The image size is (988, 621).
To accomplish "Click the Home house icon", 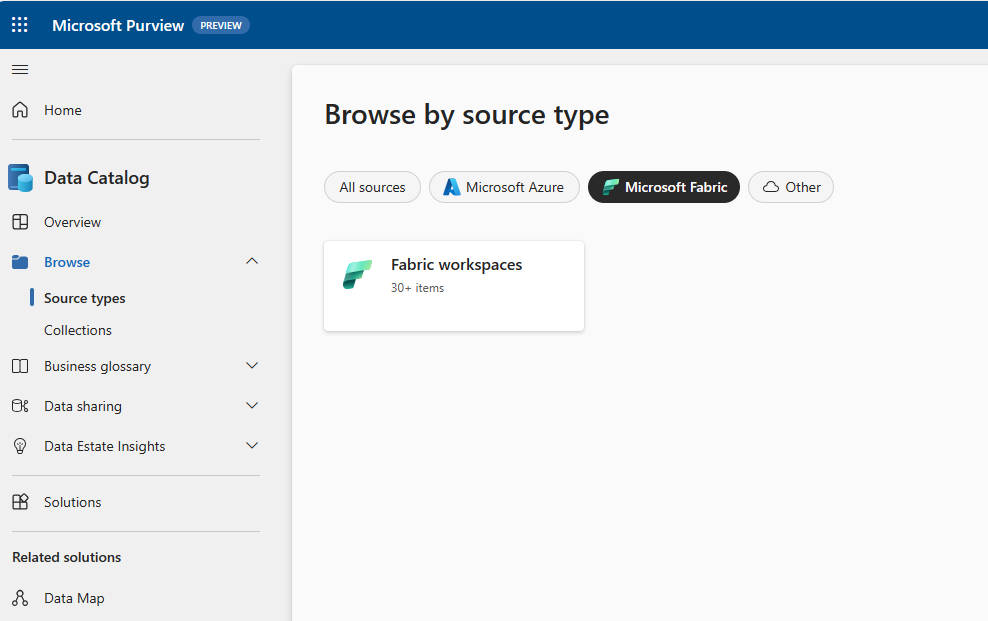I will pos(20,110).
